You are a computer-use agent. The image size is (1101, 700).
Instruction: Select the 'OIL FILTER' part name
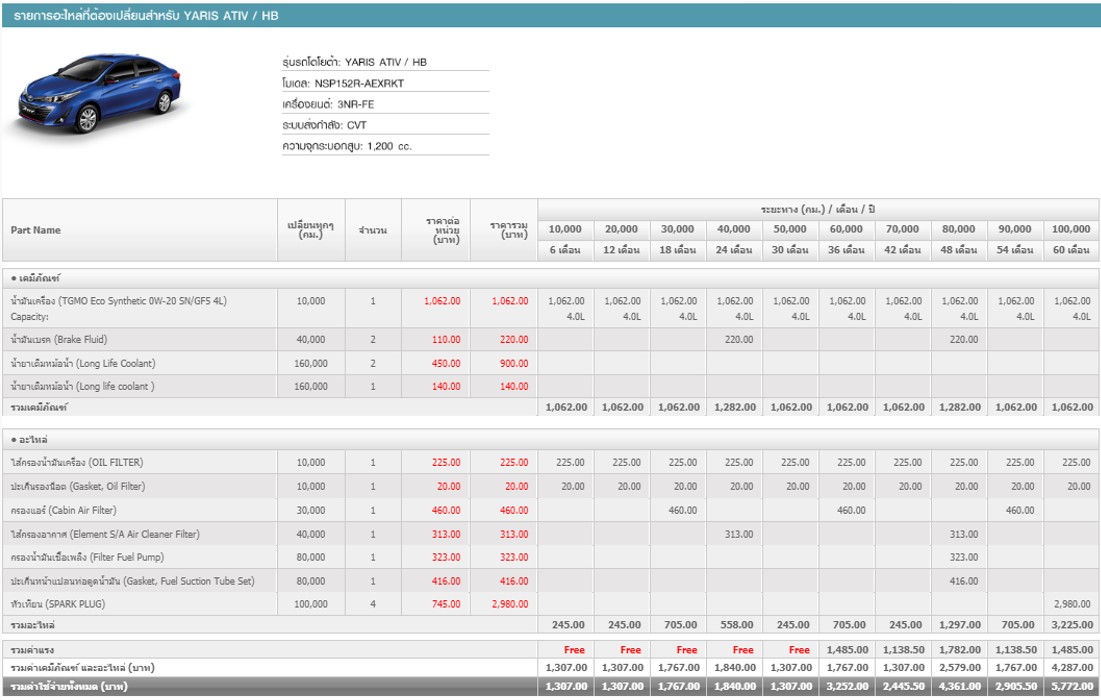(77, 463)
